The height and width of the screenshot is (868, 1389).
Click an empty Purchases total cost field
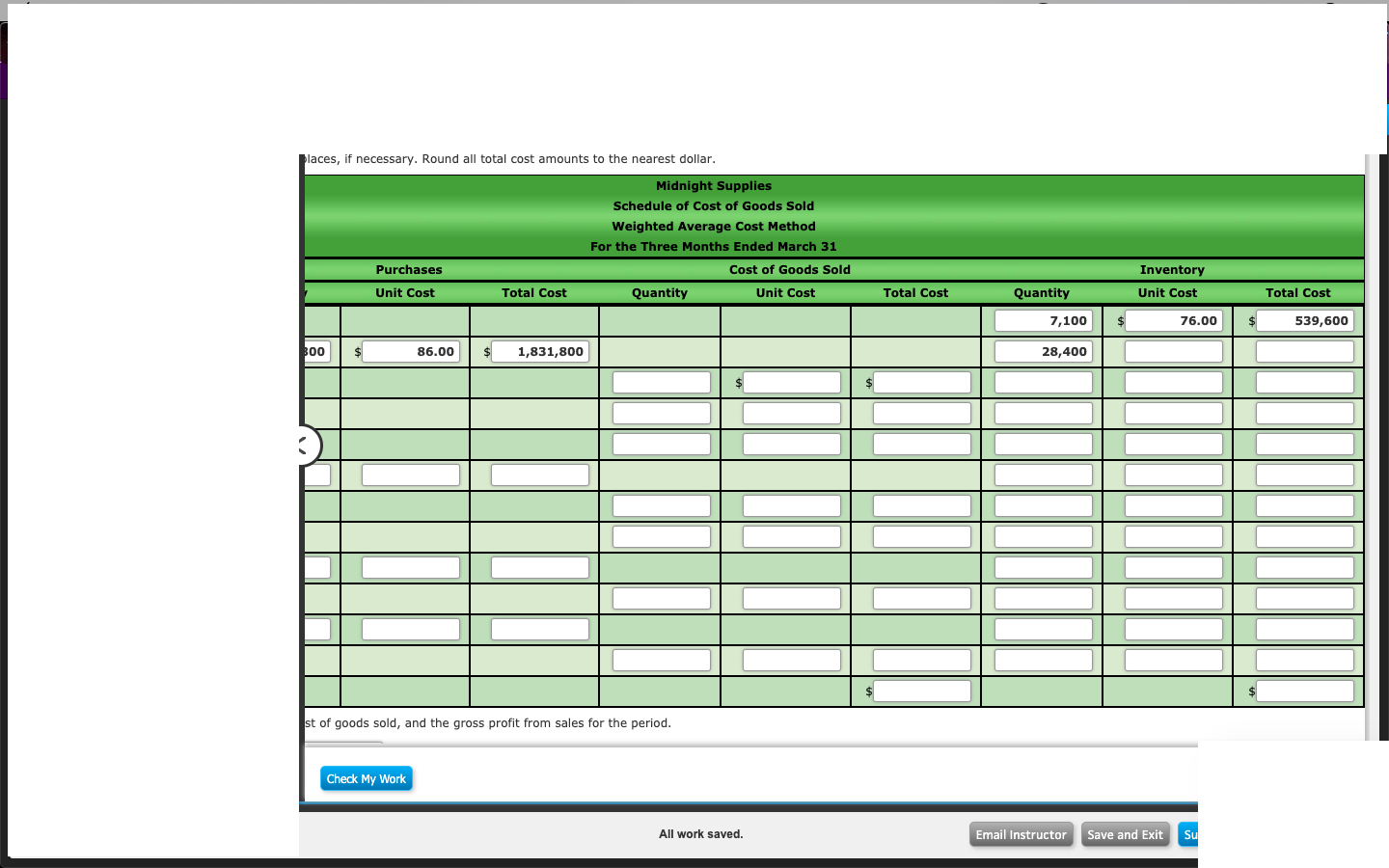point(540,475)
